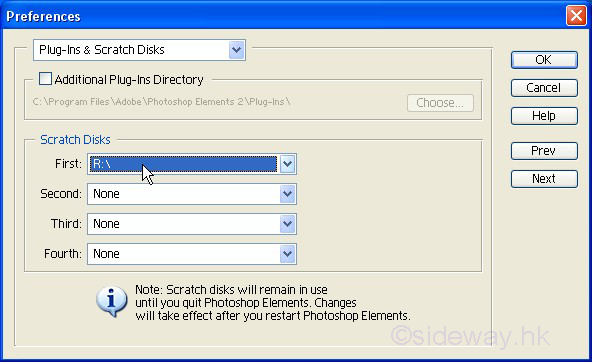Enable the Additional Plug-Ins Directory checkbox

click(45, 79)
